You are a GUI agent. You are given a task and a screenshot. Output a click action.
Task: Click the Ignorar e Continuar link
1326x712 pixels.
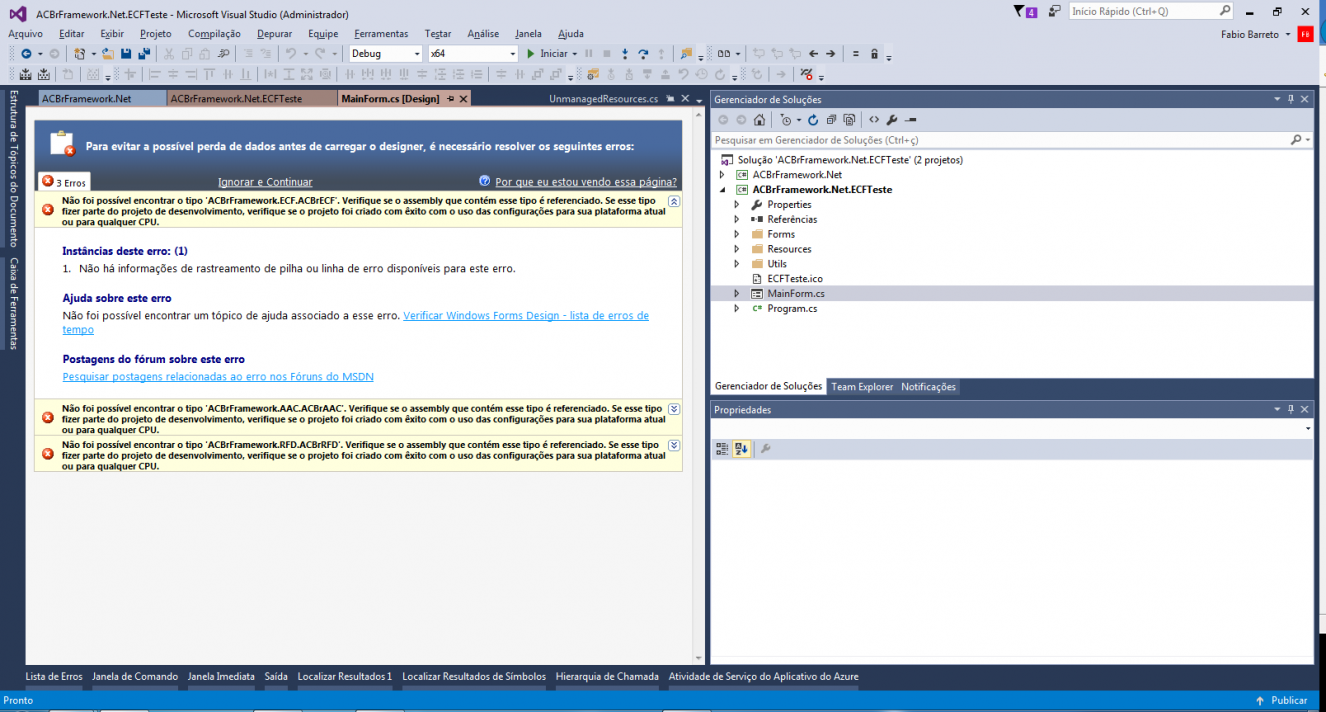pyautogui.click(x=265, y=182)
